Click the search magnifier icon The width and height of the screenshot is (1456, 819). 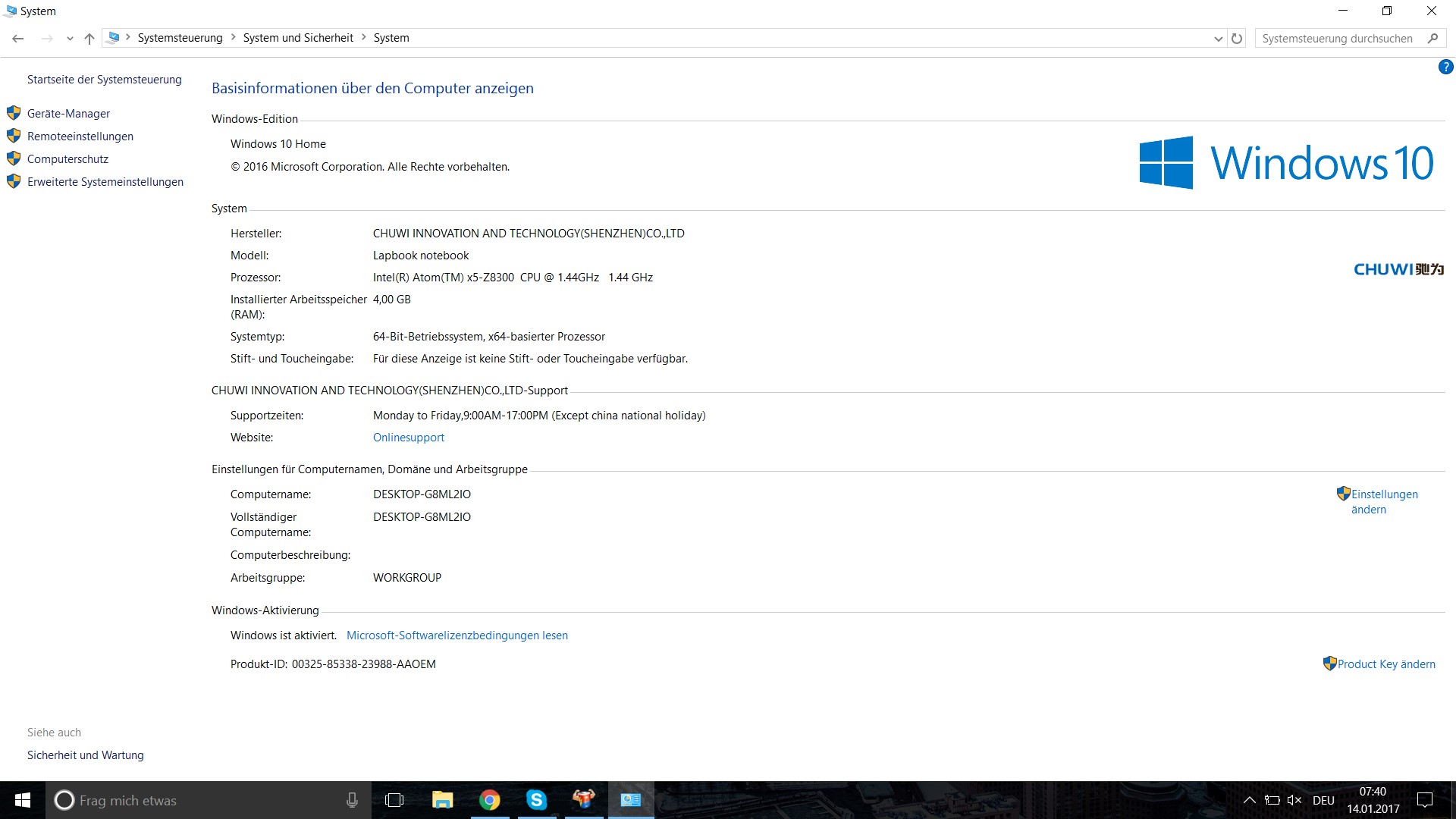[x=1432, y=38]
